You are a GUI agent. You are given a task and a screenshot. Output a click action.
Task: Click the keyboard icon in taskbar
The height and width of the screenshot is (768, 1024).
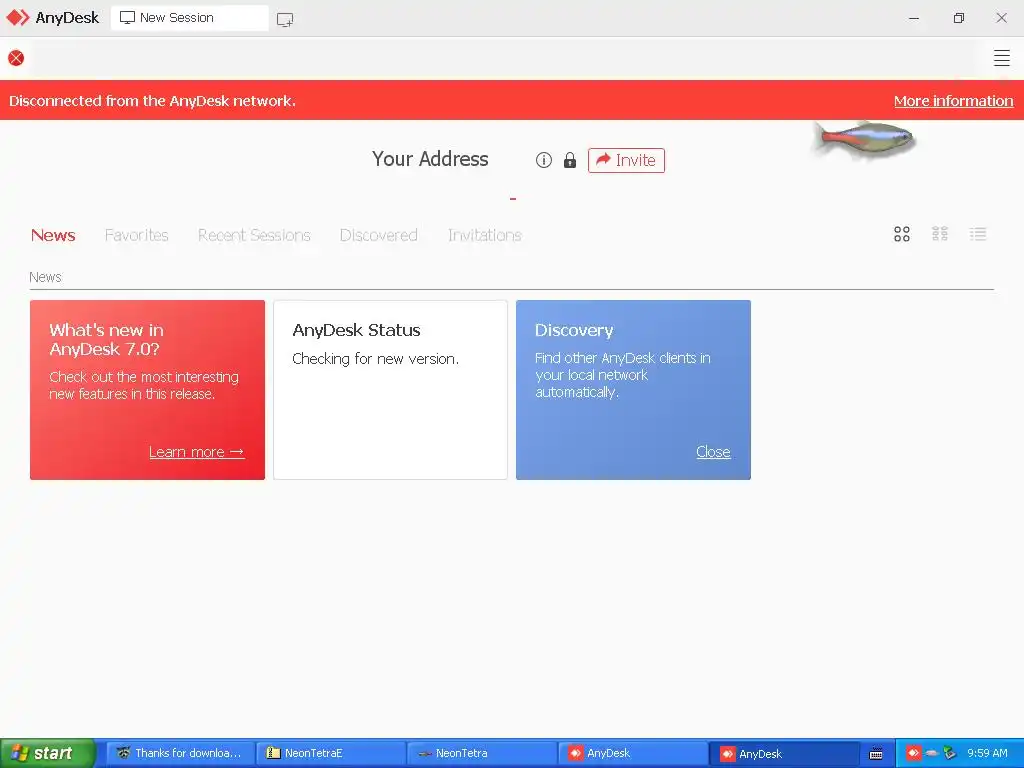(876, 754)
